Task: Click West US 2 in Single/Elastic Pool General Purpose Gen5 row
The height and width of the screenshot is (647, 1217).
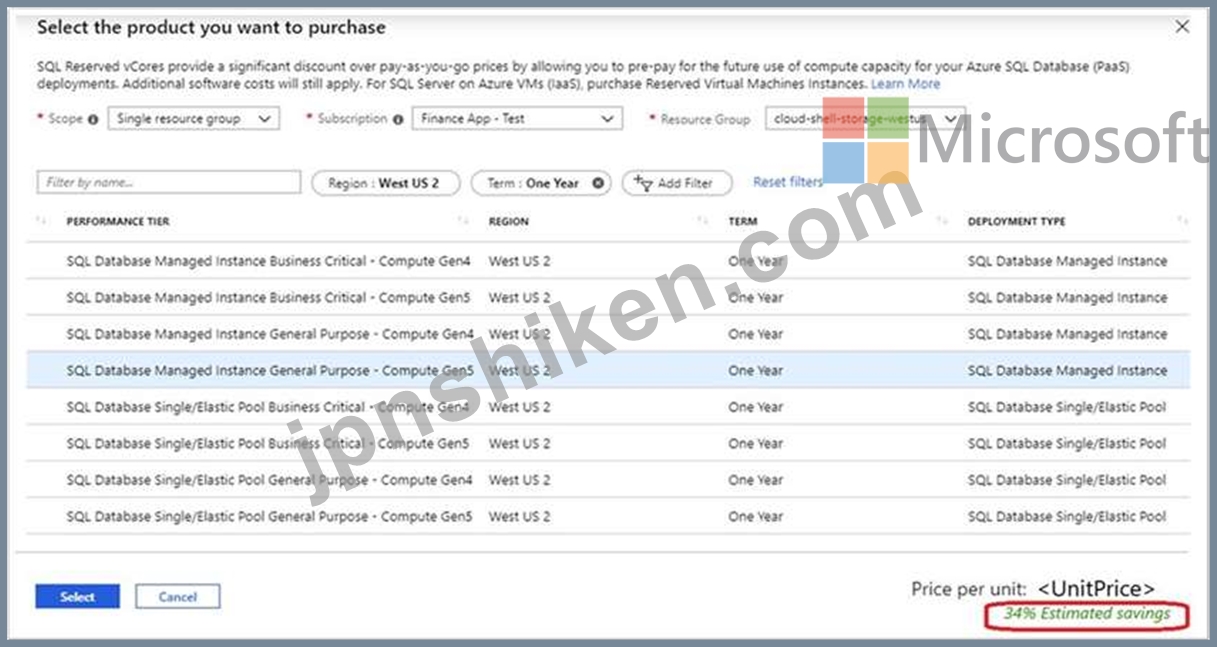Action: pyautogui.click(x=519, y=517)
